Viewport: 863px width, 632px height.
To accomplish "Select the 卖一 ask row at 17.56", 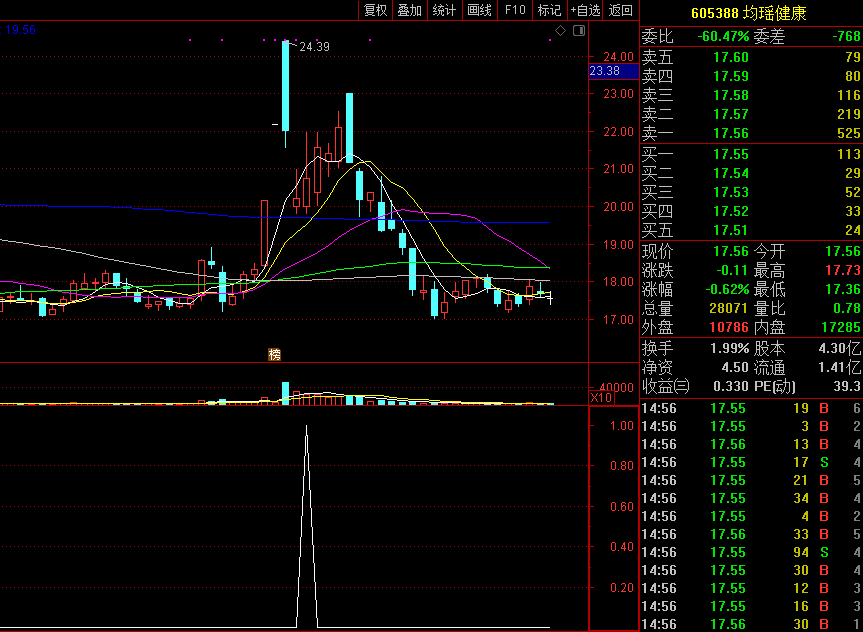I will pos(751,133).
